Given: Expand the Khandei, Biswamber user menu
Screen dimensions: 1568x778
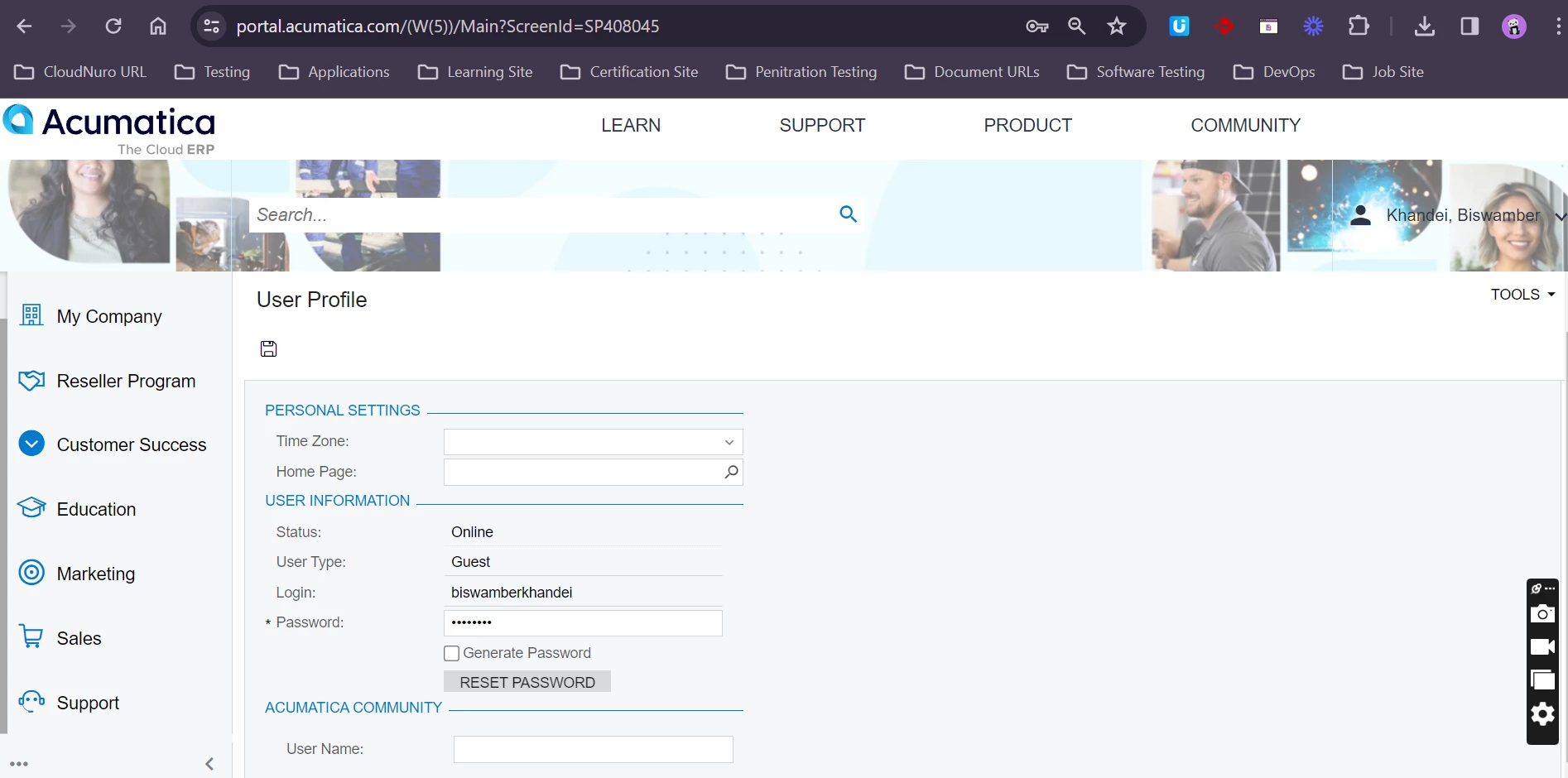Looking at the screenshot, I should coord(1560,217).
